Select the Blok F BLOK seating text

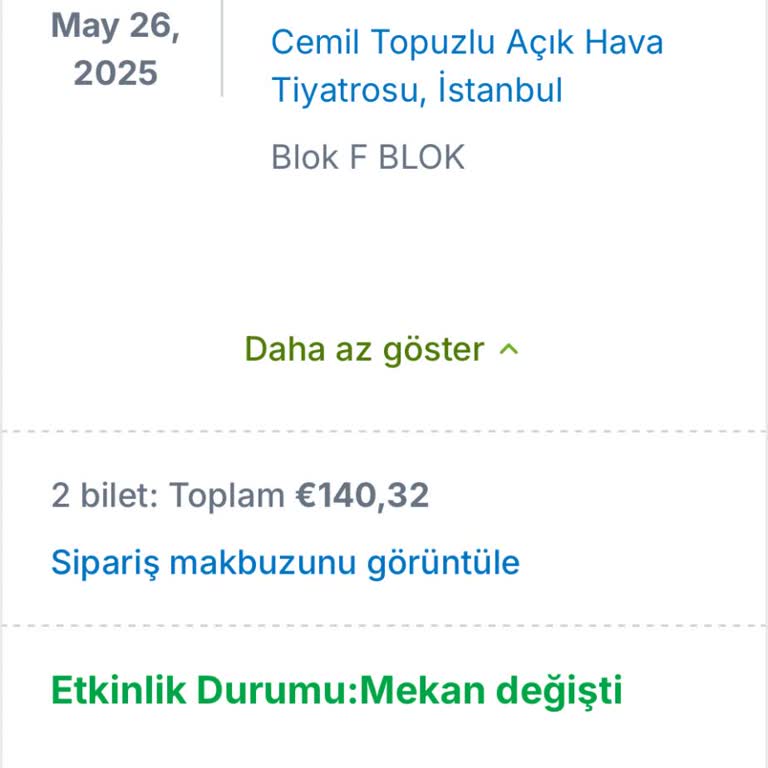tap(367, 158)
